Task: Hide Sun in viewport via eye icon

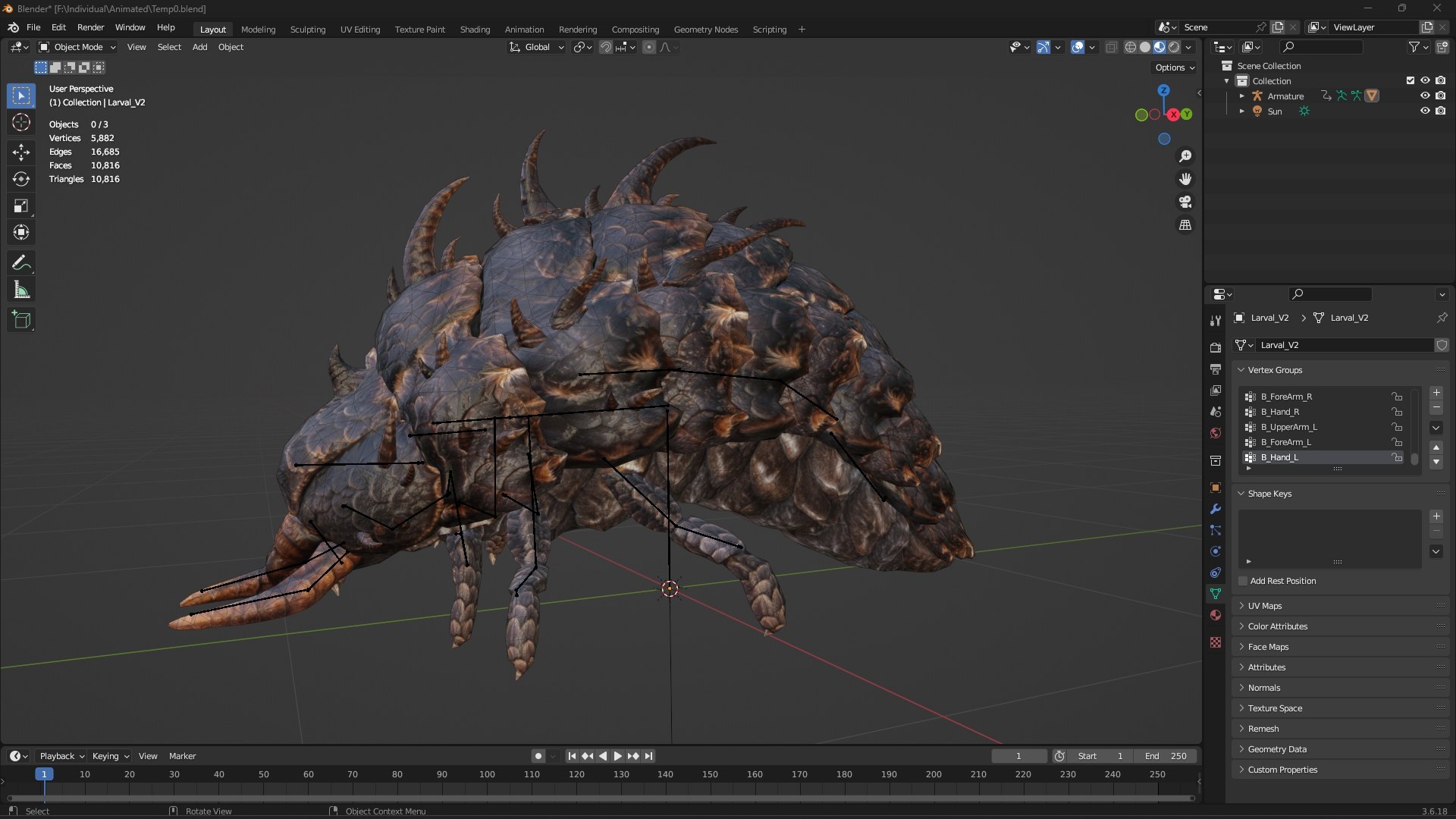Action: (1425, 111)
